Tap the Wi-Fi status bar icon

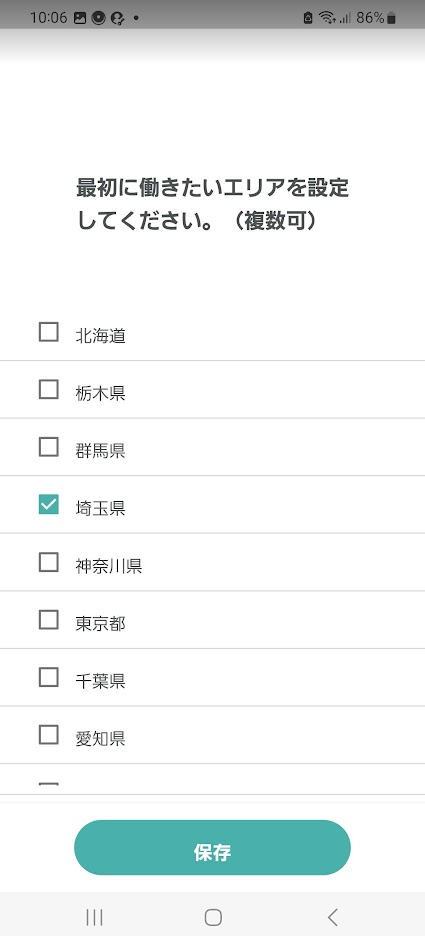[x=327, y=18]
